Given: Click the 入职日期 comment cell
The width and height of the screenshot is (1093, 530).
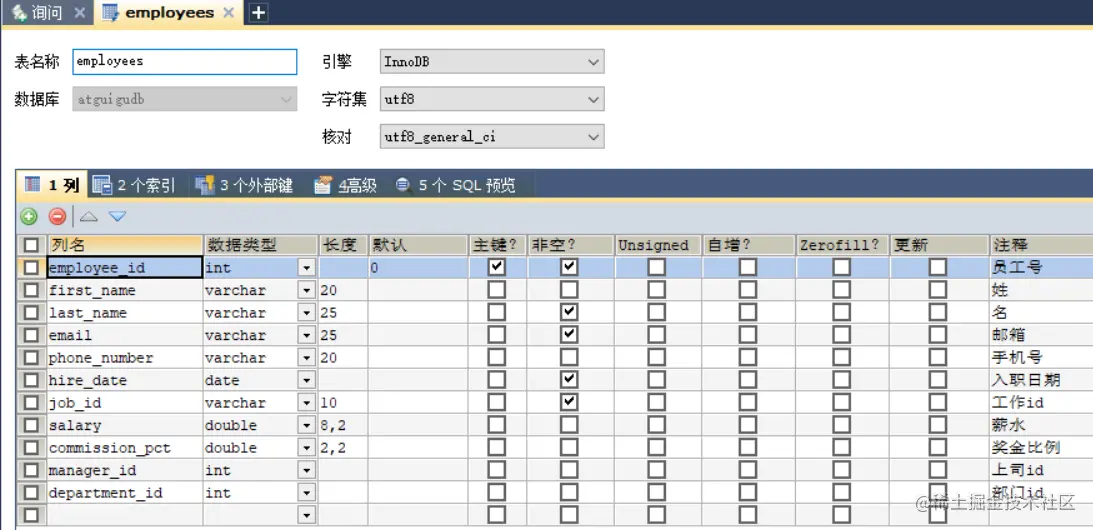Looking at the screenshot, I should 1040,380.
